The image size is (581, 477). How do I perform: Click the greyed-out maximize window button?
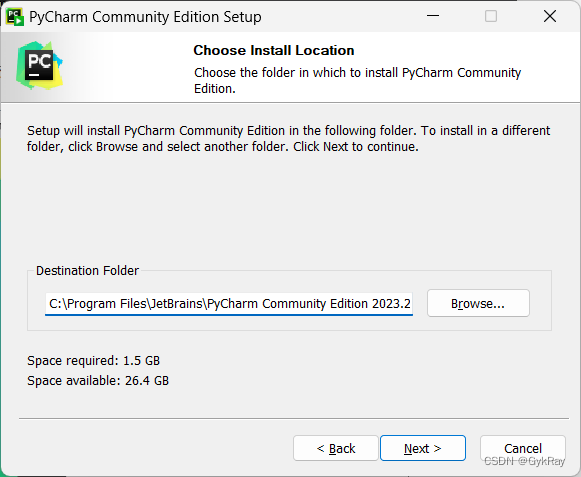click(491, 16)
